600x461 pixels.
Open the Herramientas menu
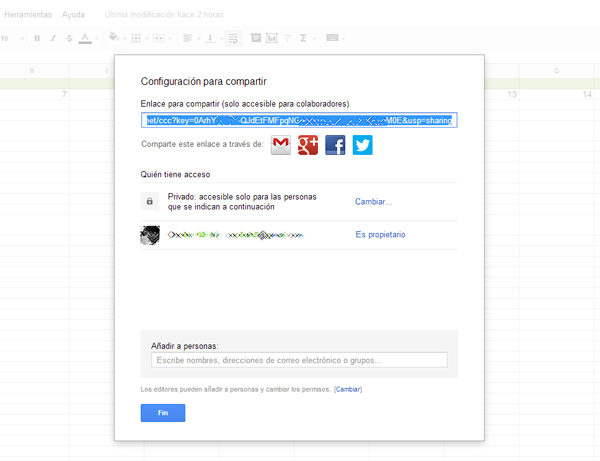point(27,15)
